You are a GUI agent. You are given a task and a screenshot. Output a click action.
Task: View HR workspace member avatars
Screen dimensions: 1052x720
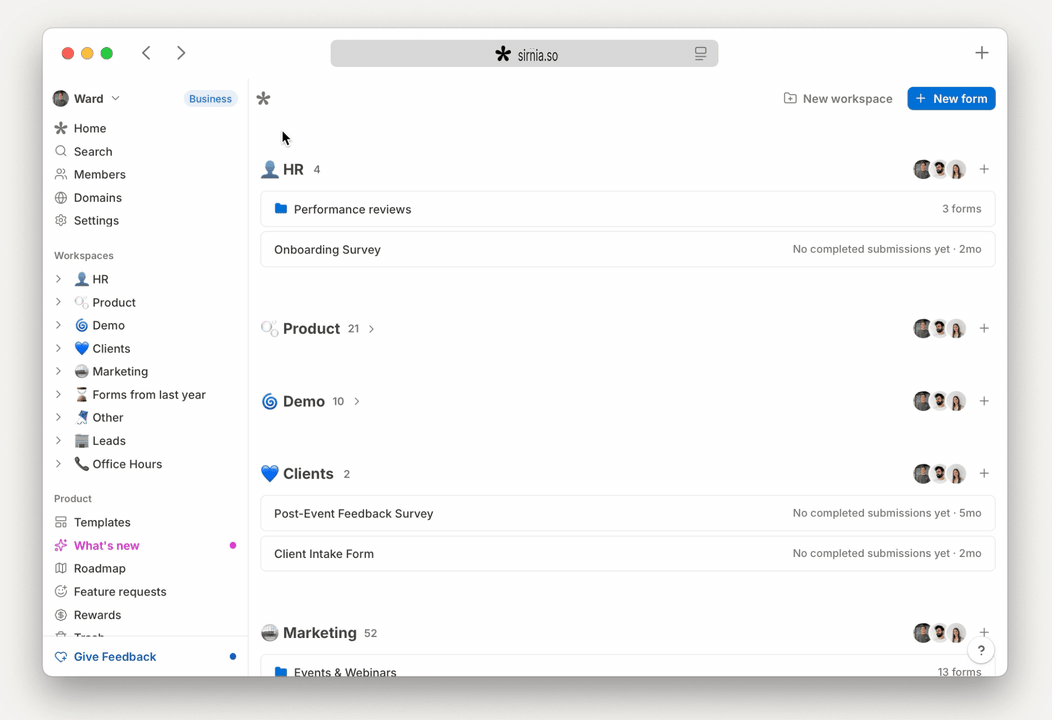click(x=939, y=169)
